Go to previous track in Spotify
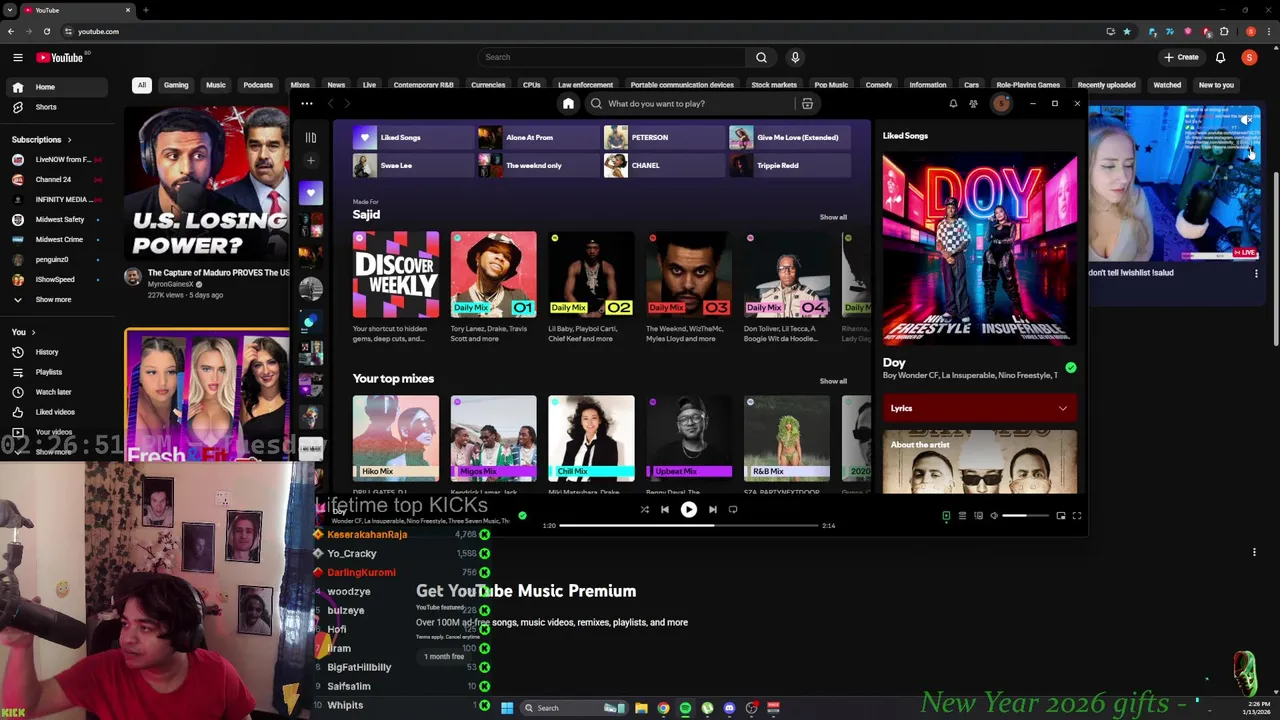Viewport: 1280px width, 720px height. click(665, 510)
